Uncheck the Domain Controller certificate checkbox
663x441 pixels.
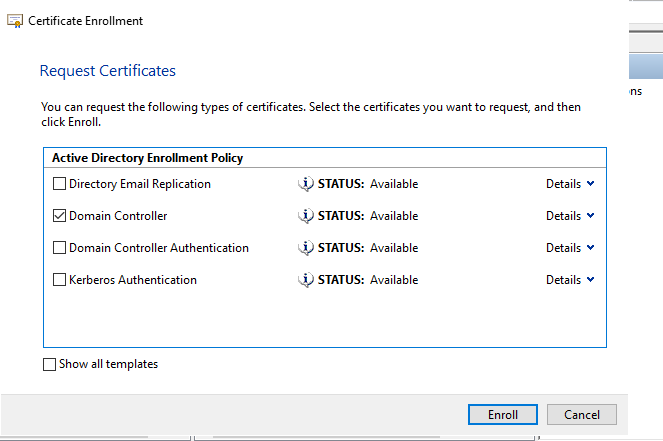click(x=60, y=216)
